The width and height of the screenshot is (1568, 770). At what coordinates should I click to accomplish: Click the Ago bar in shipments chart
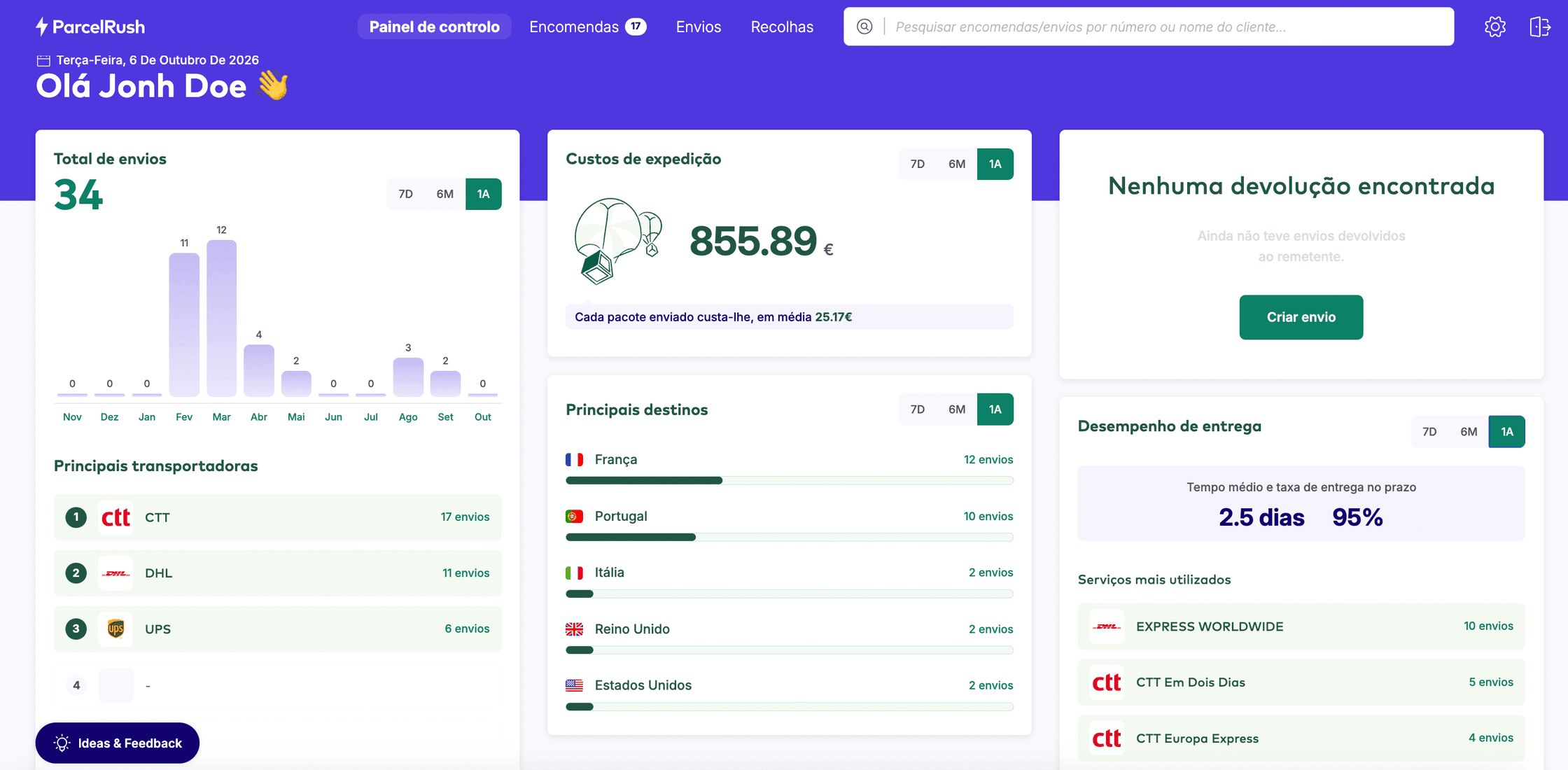click(x=408, y=377)
